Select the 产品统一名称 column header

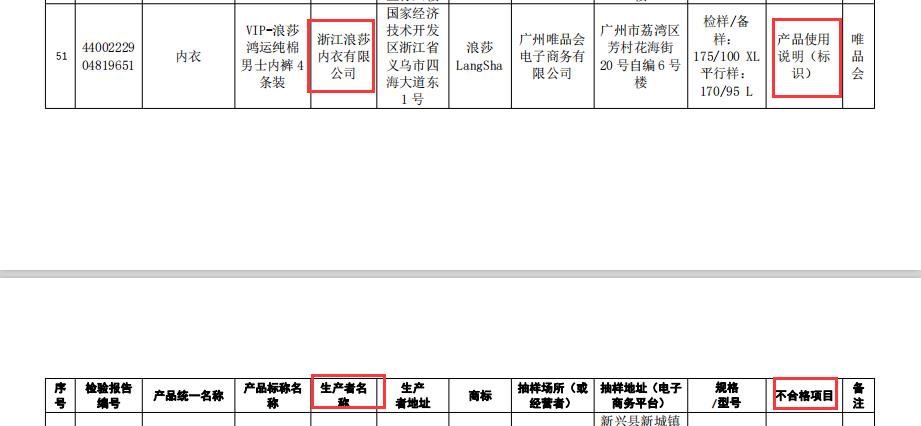coord(188,395)
